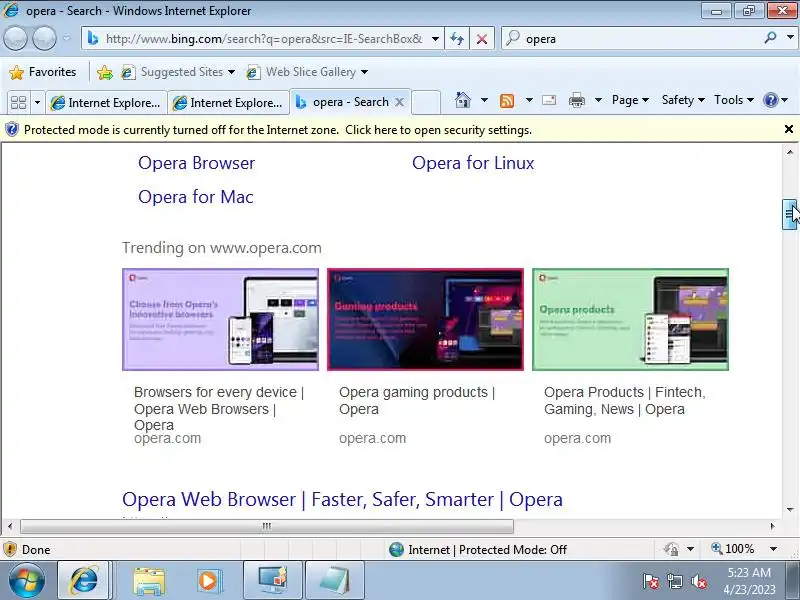
Task: Open Suggested Sites favorites link
Action: (x=172, y=72)
